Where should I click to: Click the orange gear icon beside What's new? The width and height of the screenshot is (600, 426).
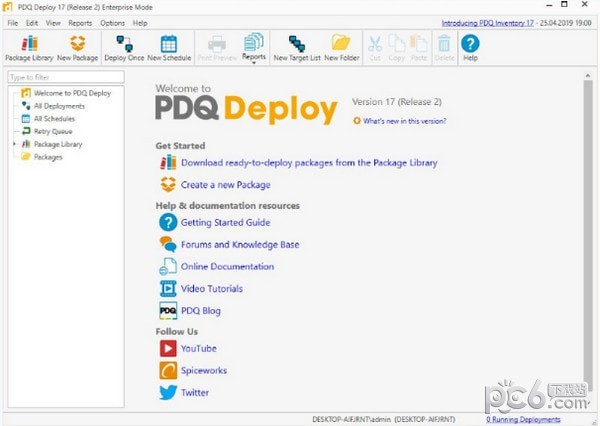pos(357,121)
